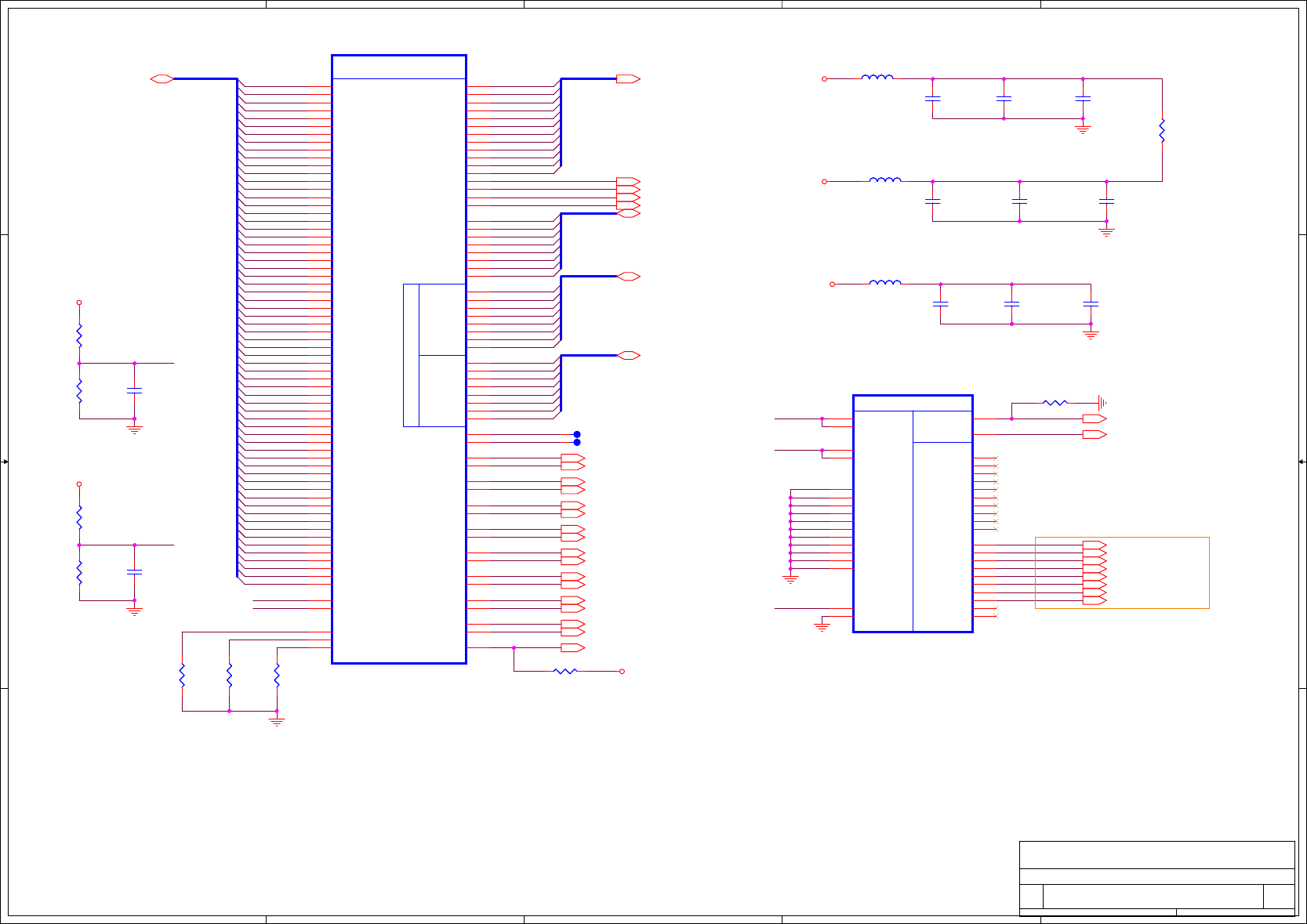1307x924 pixels.
Task: Select the capacitor in the upper left divider circuit
Action: [134, 390]
